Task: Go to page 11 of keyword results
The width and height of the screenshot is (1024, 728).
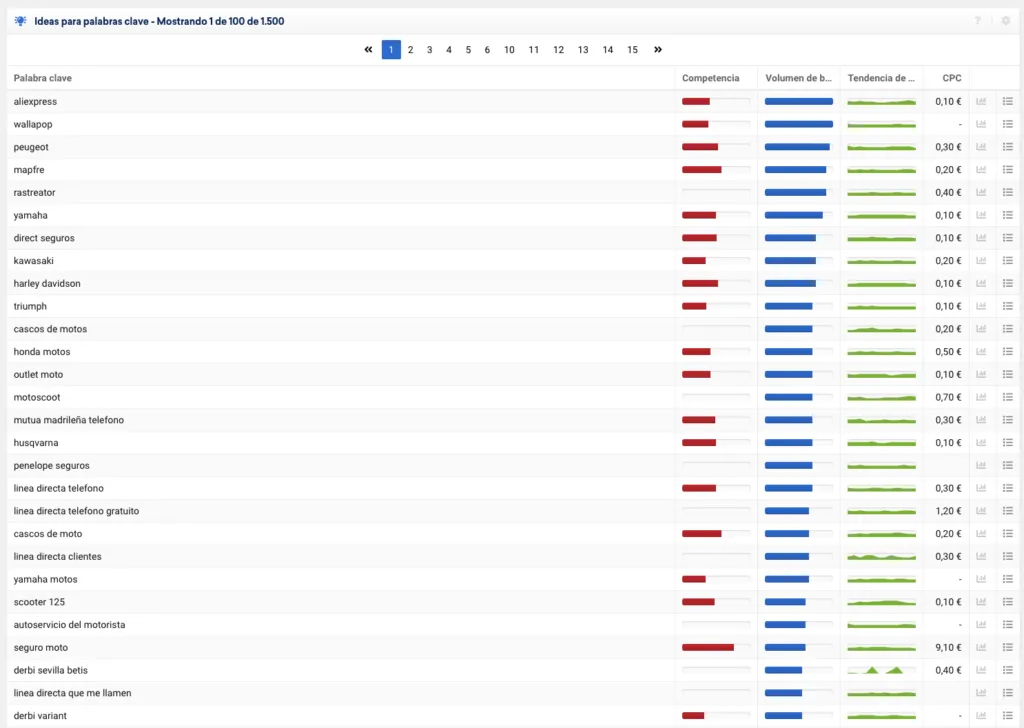Action: pos(534,50)
